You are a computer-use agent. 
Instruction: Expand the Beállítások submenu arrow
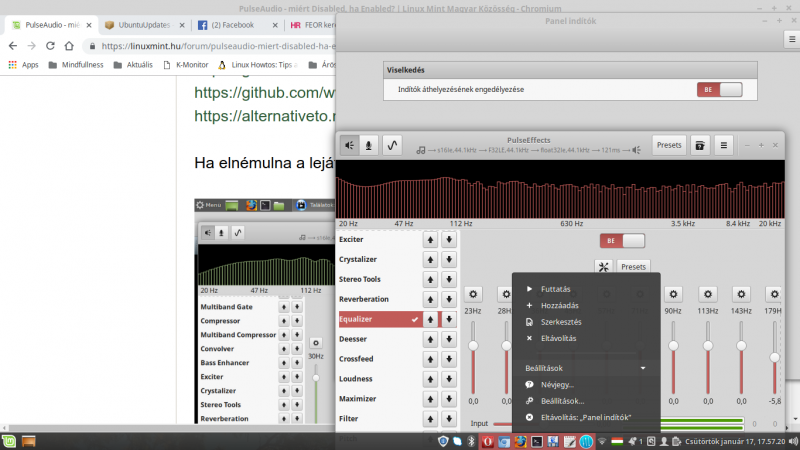[643, 368]
